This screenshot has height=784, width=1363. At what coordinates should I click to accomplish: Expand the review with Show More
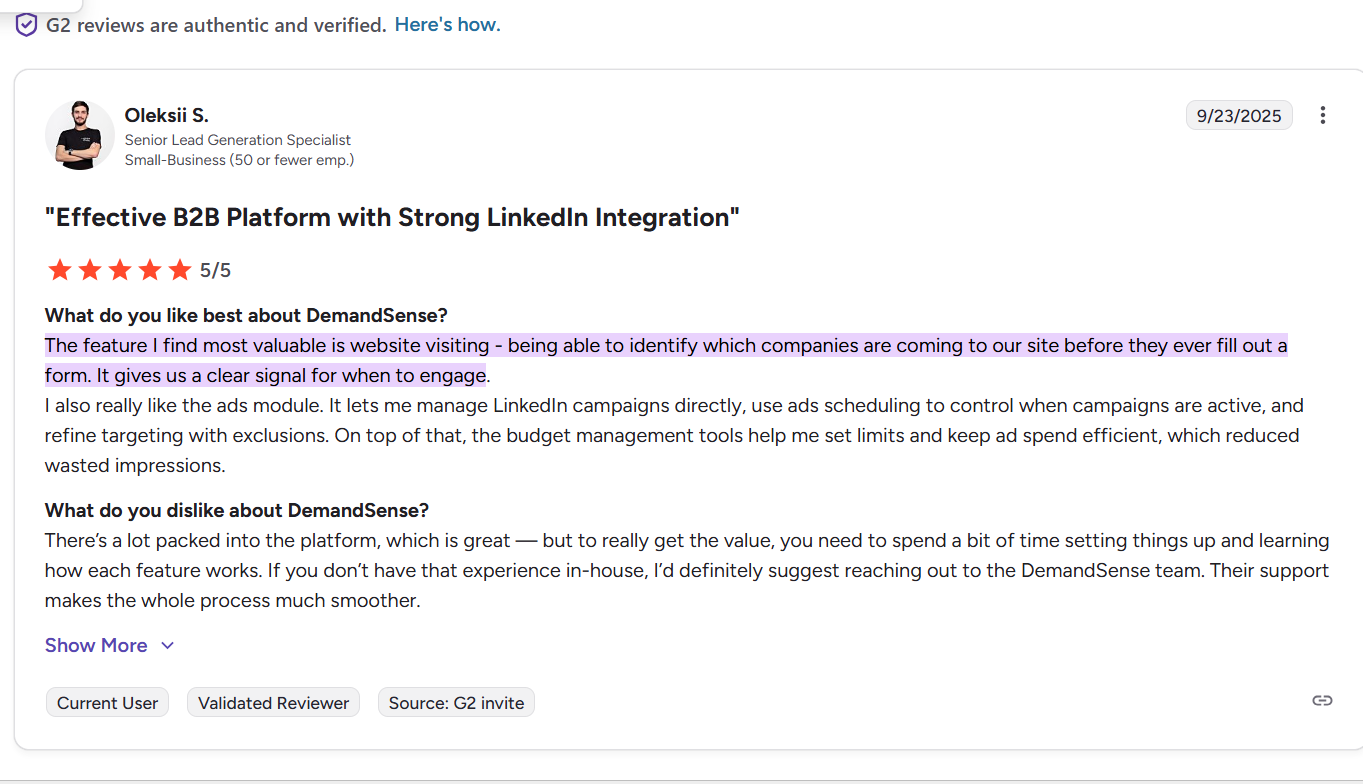pos(96,645)
